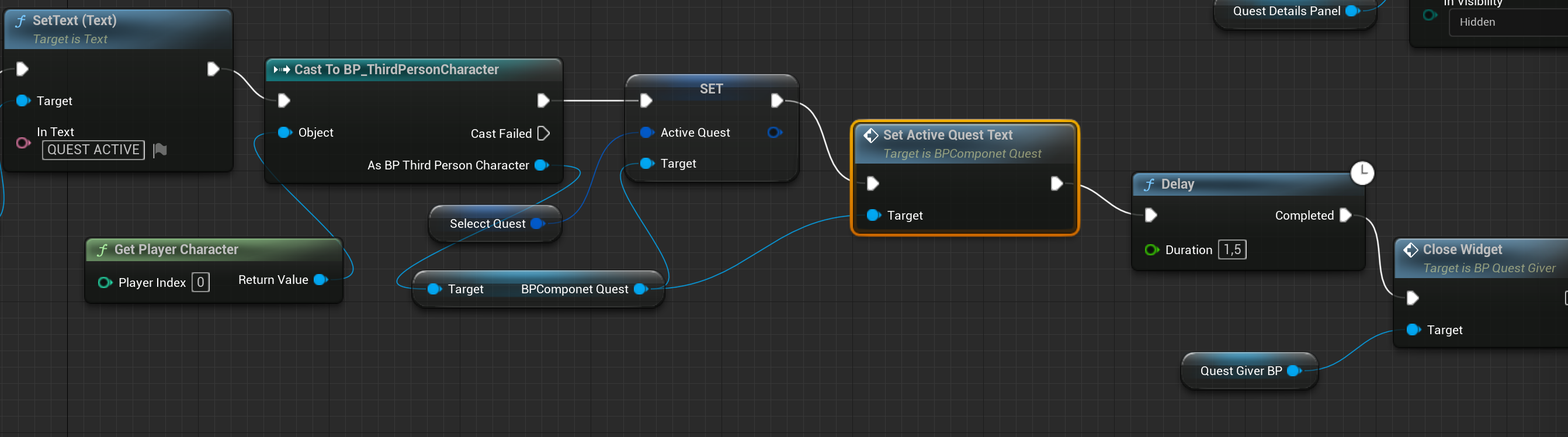This screenshot has height=437, width=1568.
Task: Click the Close Widget node icon
Action: click(x=1410, y=249)
